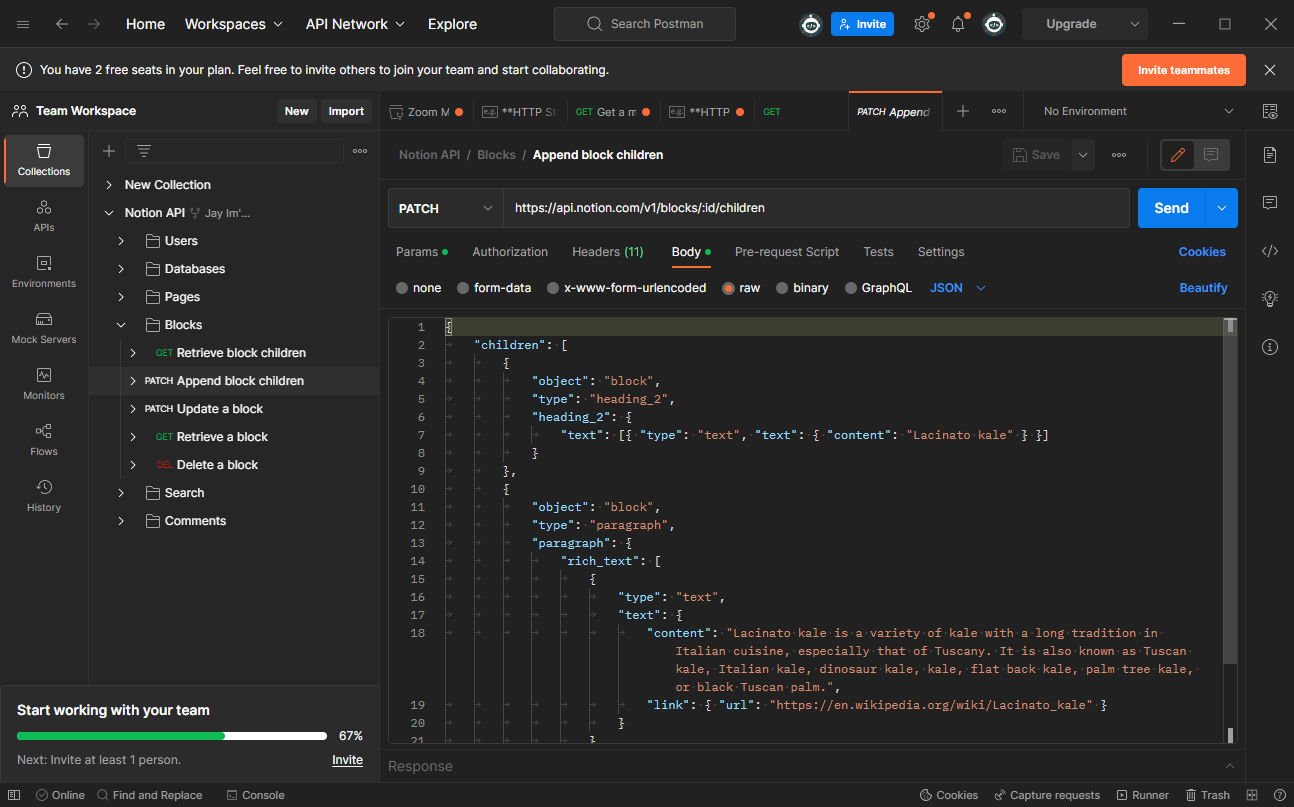
Task: Open the API Network menu
Action: pyautogui.click(x=355, y=24)
